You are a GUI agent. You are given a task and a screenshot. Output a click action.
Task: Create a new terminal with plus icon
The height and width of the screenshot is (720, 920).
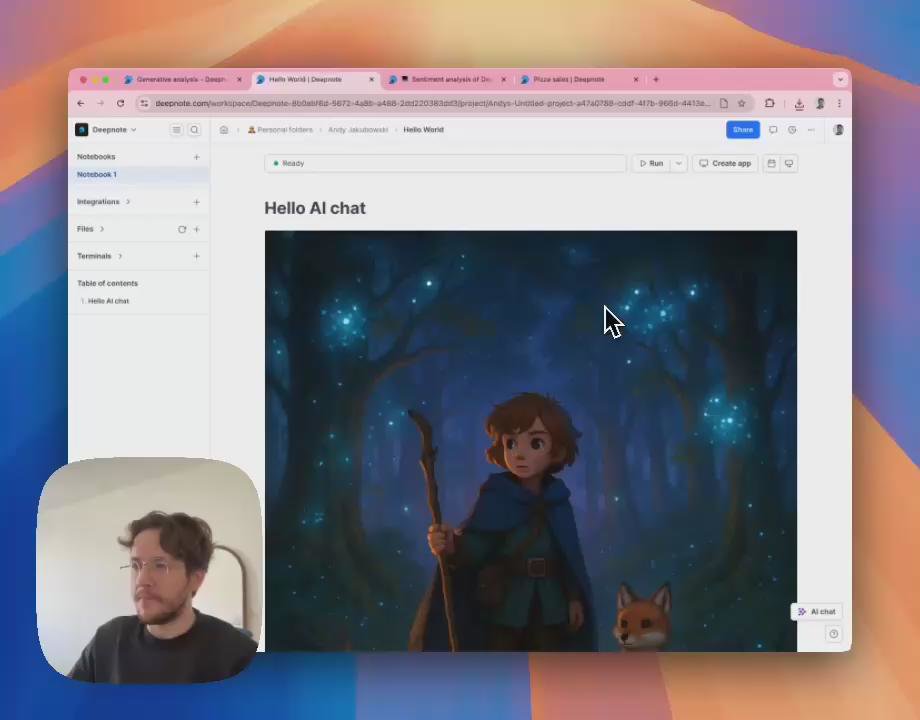(x=197, y=256)
